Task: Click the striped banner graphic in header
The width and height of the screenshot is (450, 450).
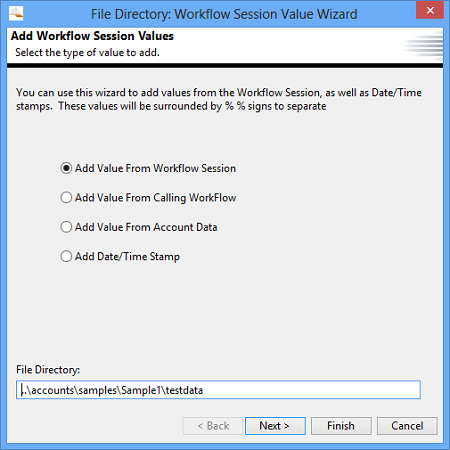Action: (423, 45)
